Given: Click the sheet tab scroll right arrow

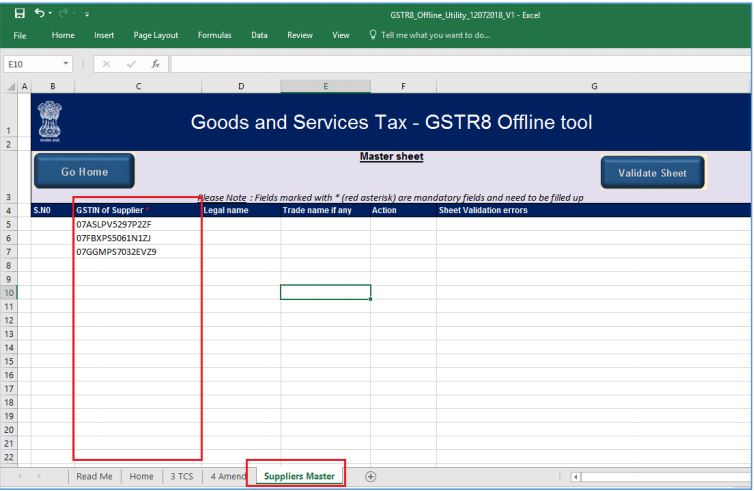Looking at the screenshot, I should [39, 476].
